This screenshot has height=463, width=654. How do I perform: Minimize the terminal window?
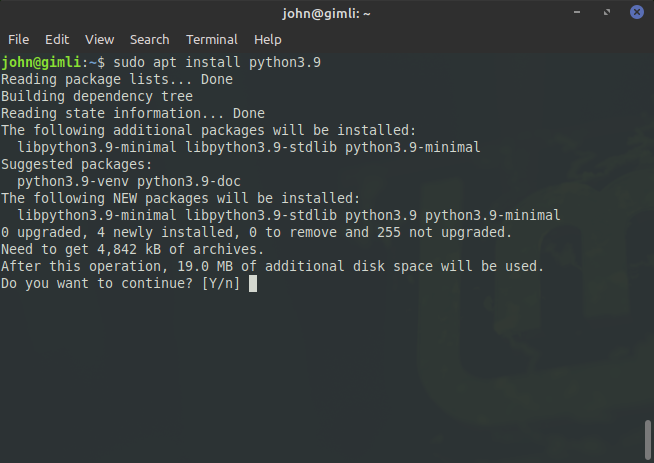point(577,12)
